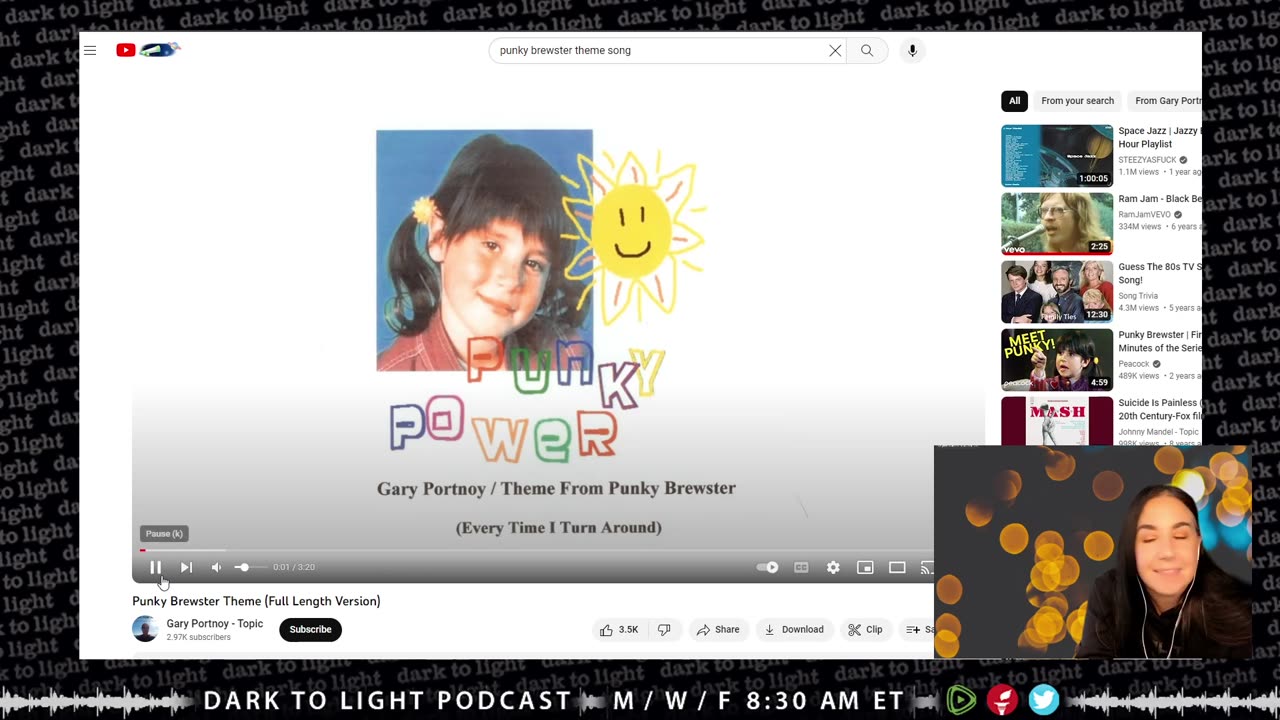Click the 0:01 / 3:20 time display
This screenshot has width=1280, height=720.
[x=294, y=567]
